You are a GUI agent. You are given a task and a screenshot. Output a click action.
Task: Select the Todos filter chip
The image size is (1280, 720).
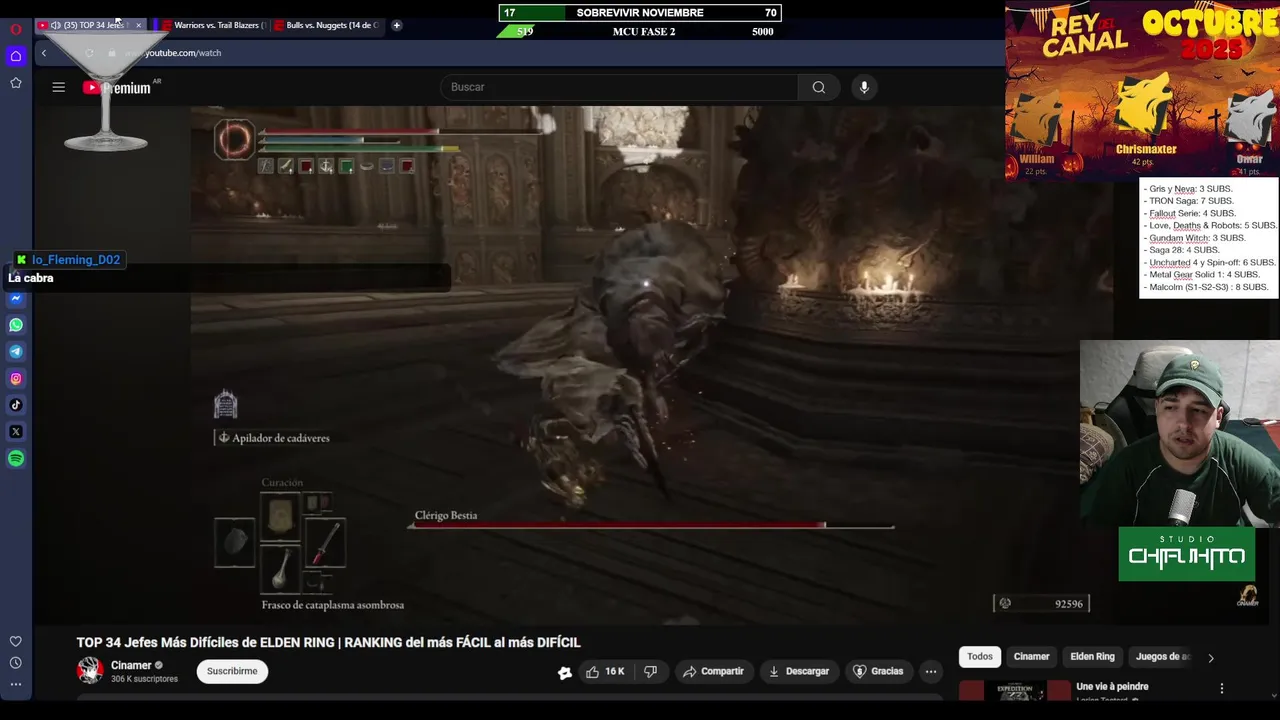point(980,657)
